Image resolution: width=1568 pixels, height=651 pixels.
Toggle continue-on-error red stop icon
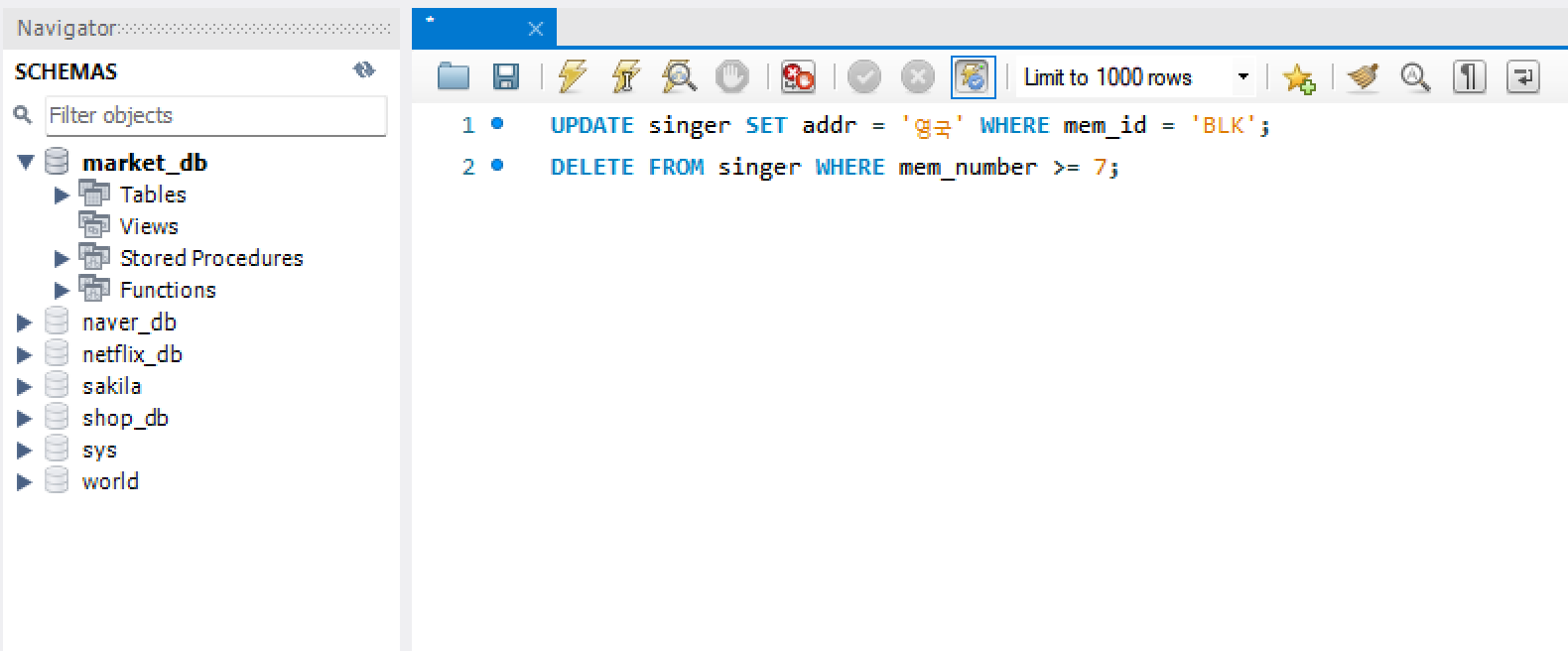coord(798,76)
